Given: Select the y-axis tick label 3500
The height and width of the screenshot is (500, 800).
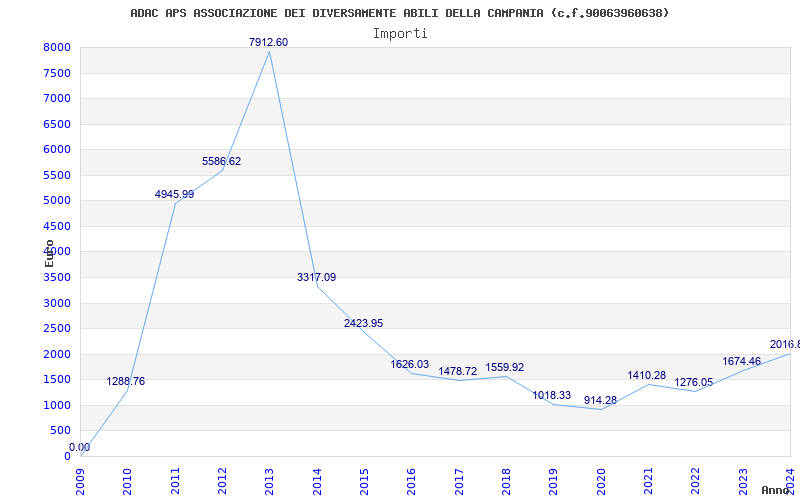Looking at the screenshot, I should [57, 278].
